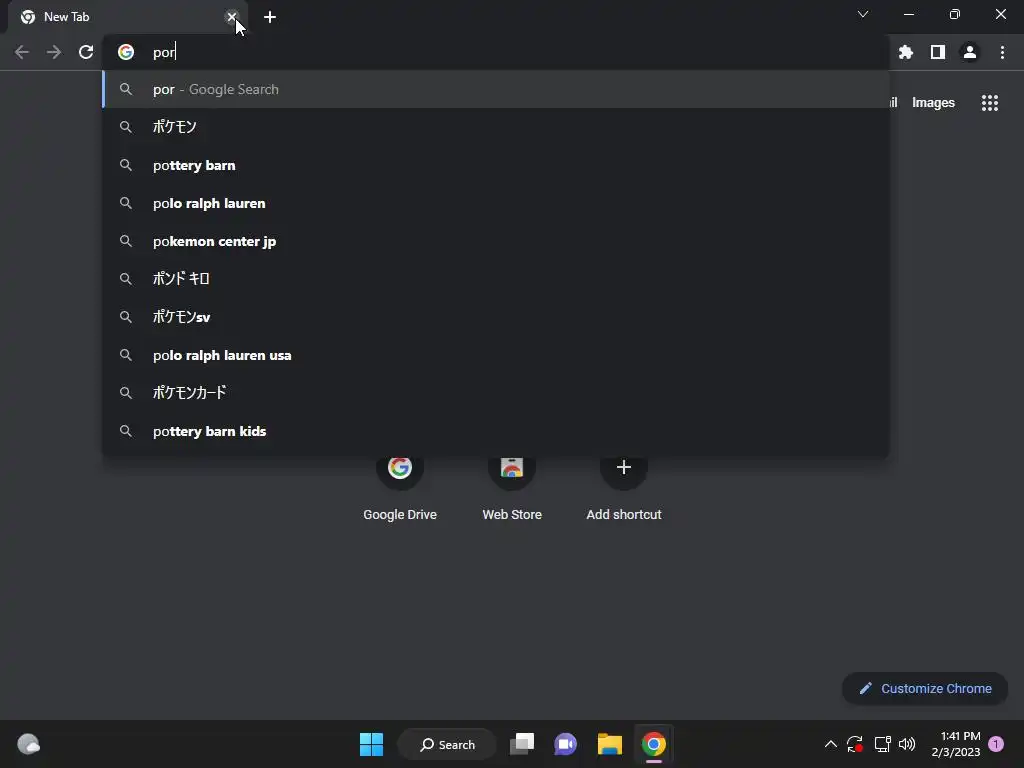The image size is (1024, 768).
Task: Select the 'pottery barn' suggestion
Action: tap(496, 165)
